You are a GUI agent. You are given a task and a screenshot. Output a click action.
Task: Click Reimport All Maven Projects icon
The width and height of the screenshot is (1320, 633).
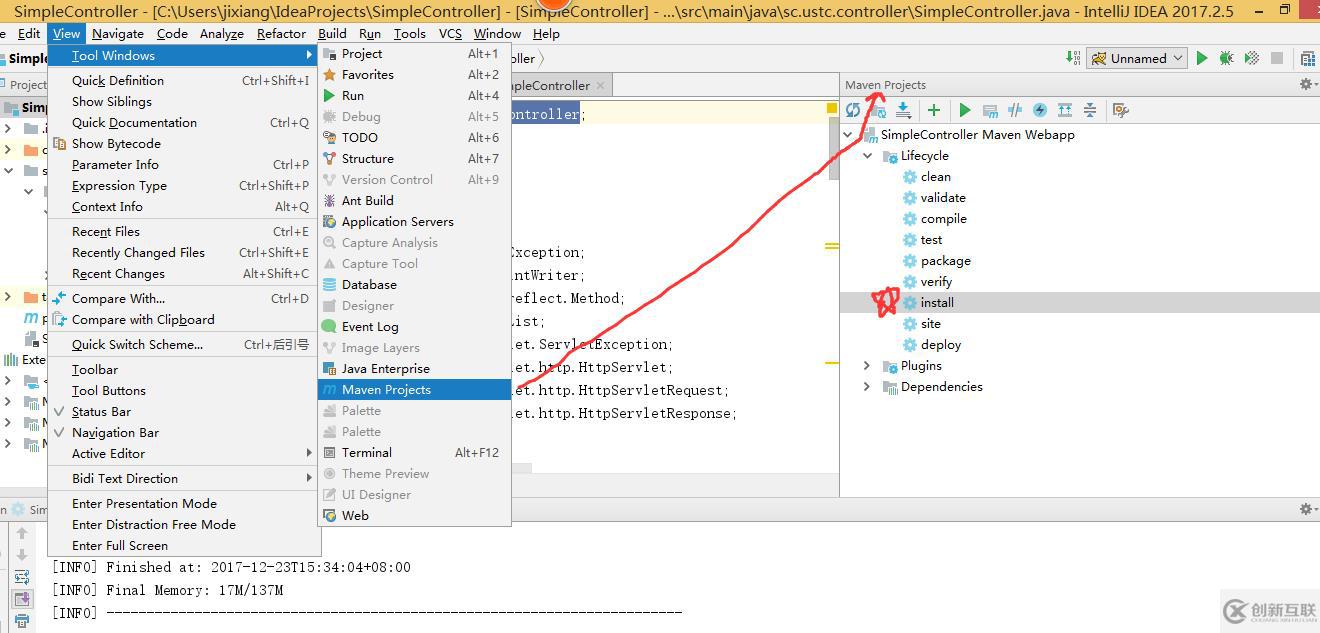pos(853,110)
